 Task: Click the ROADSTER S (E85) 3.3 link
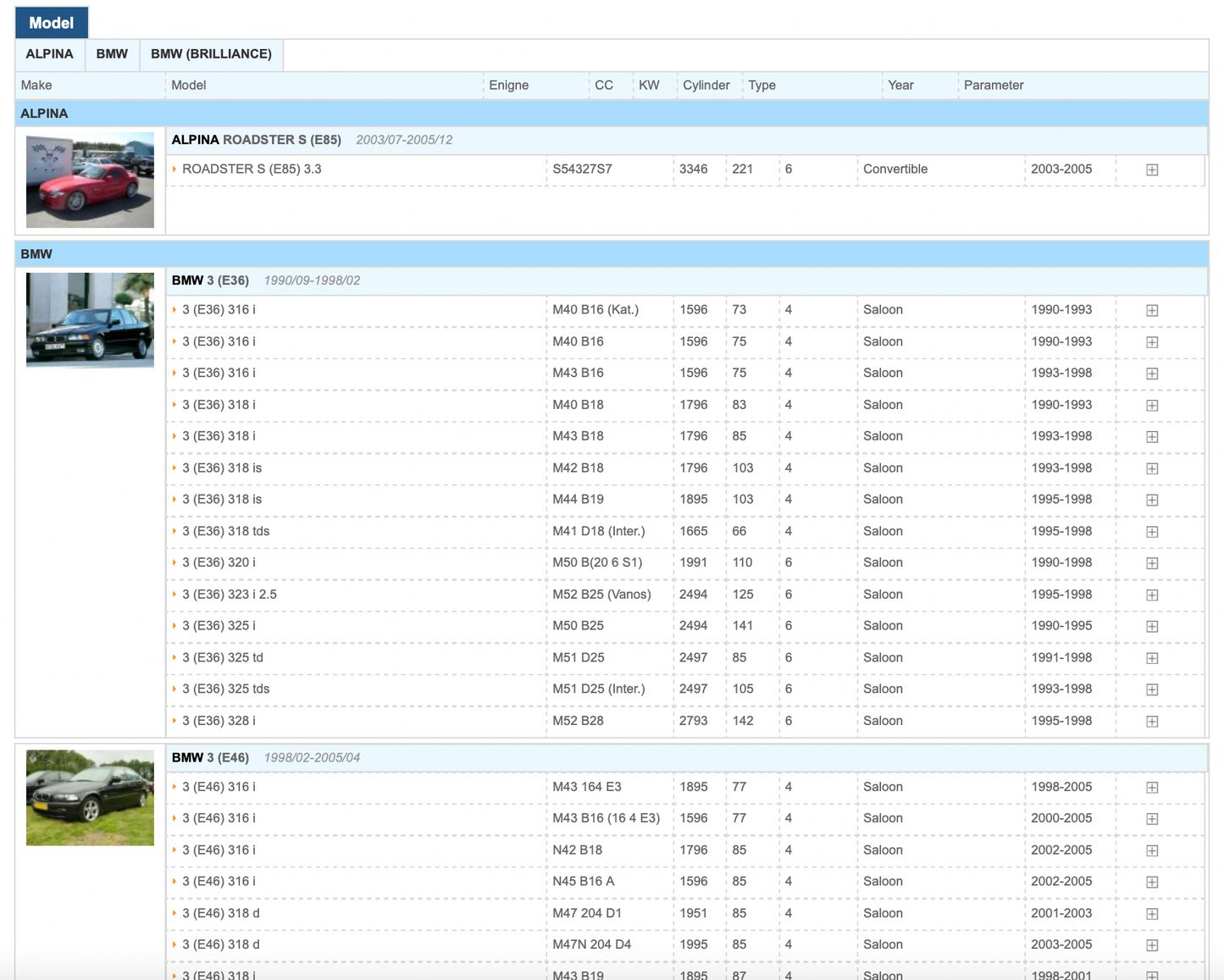(x=252, y=169)
